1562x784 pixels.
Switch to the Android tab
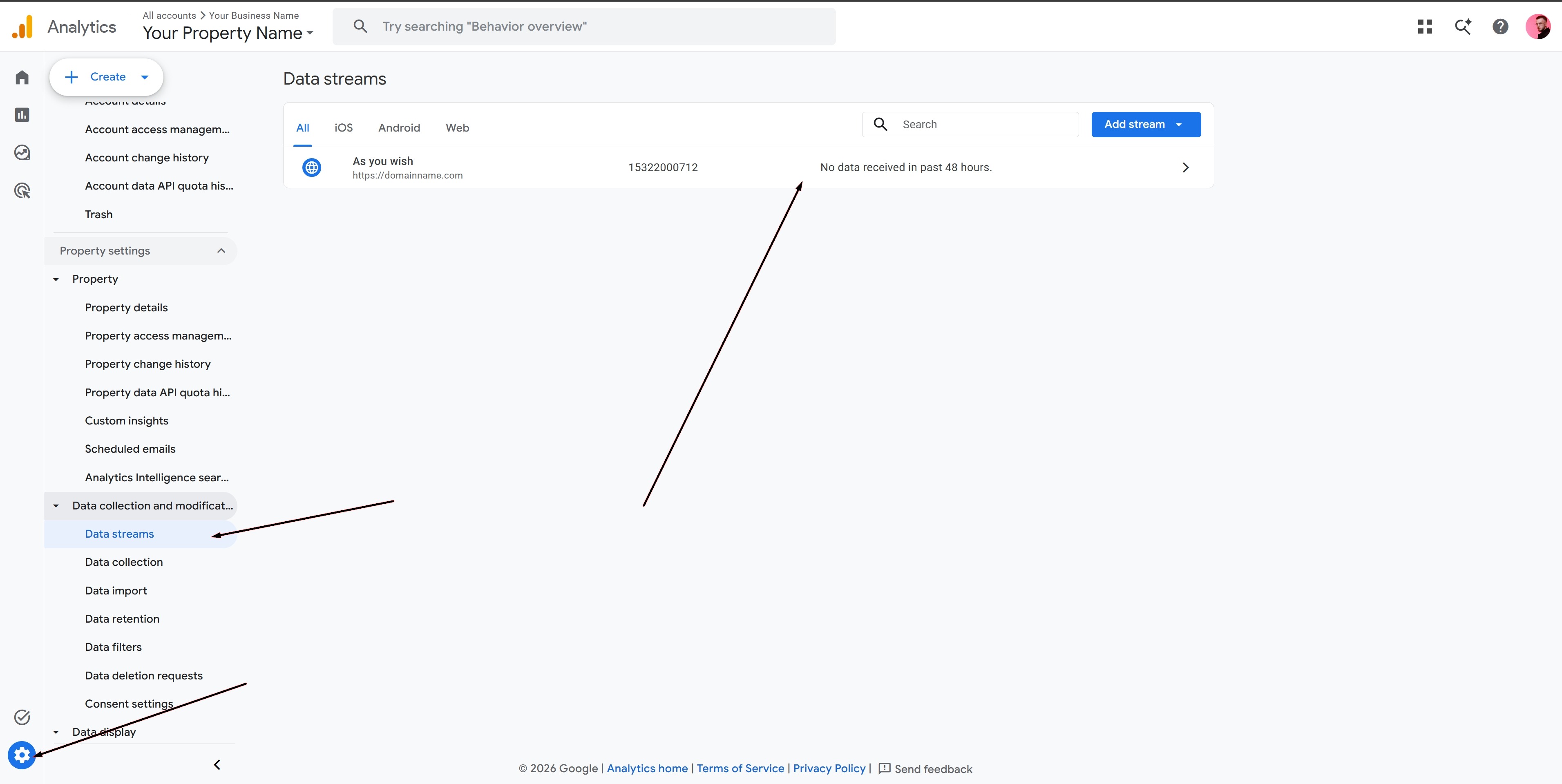pos(399,128)
